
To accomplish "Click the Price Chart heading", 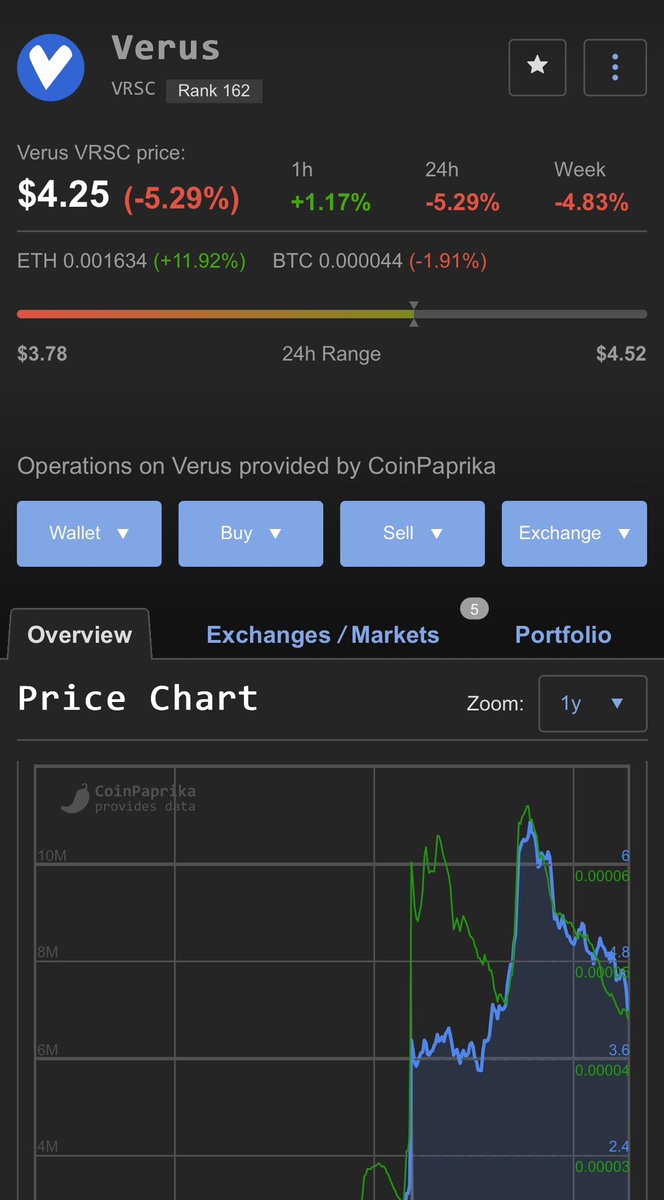I will (x=138, y=697).
